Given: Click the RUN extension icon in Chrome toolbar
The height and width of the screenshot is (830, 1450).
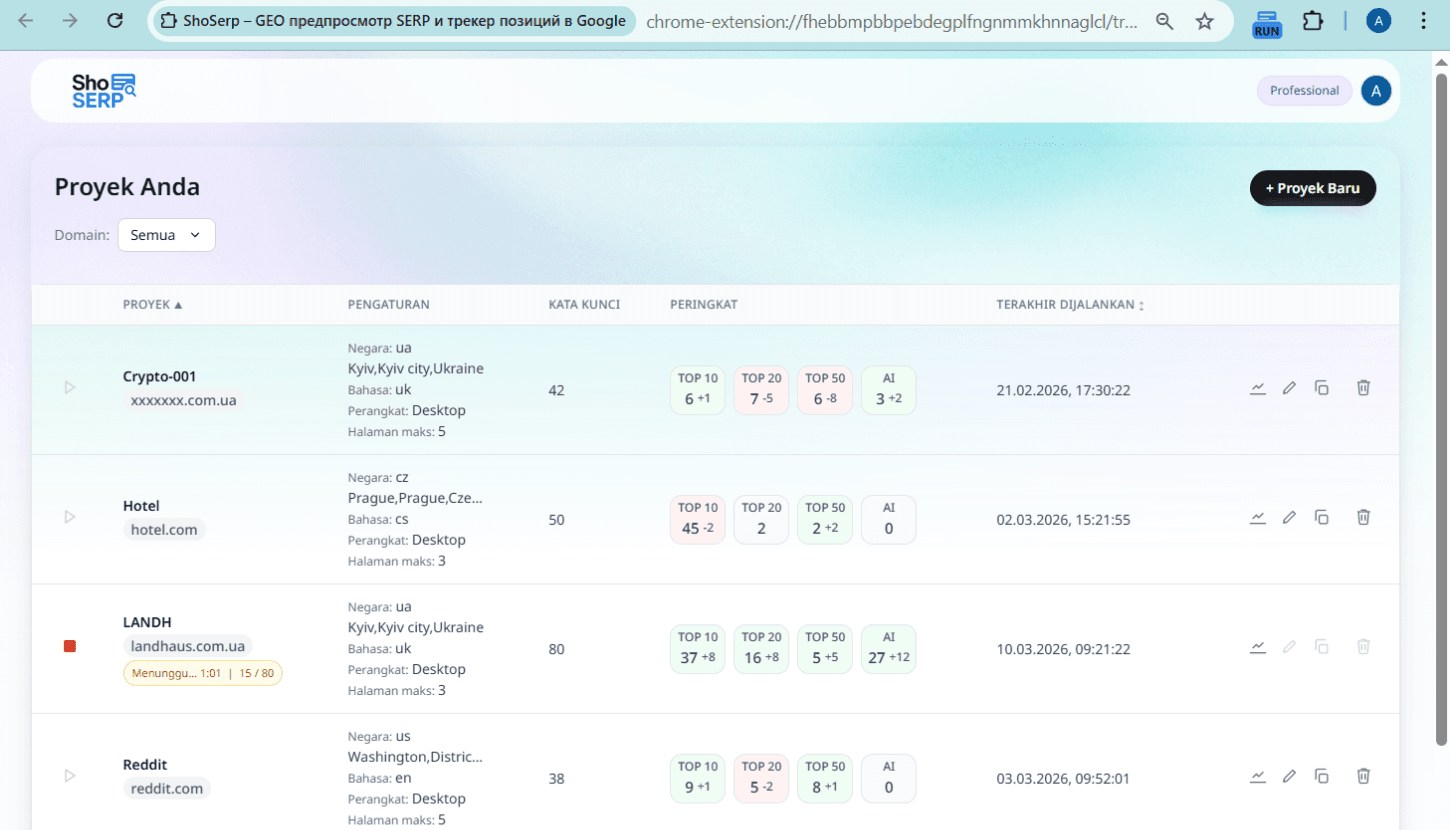Looking at the screenshot, I should [x=1267, y=22].
